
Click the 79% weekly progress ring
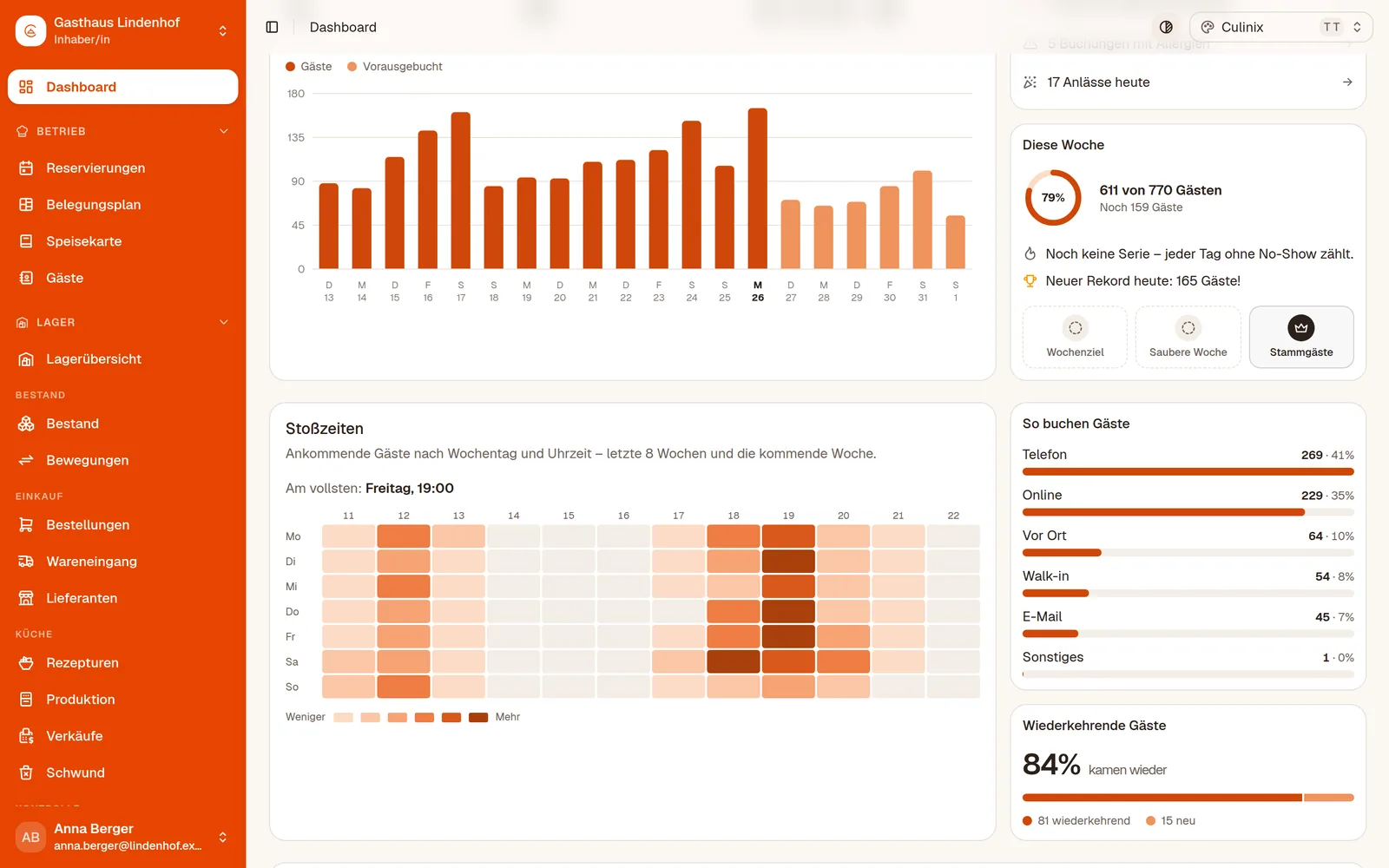[1053, 198]
